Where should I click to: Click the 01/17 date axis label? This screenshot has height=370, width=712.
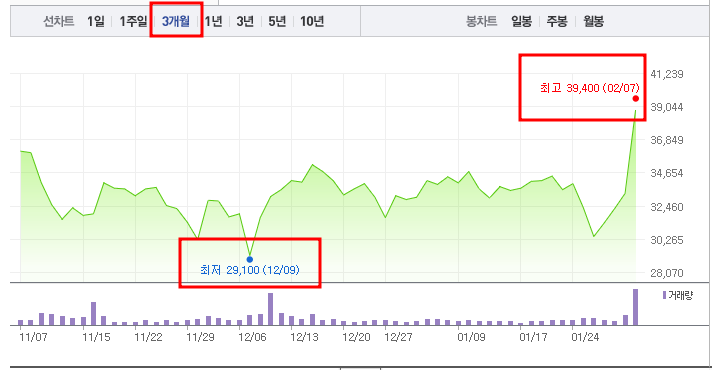click(x=534, y=337)
